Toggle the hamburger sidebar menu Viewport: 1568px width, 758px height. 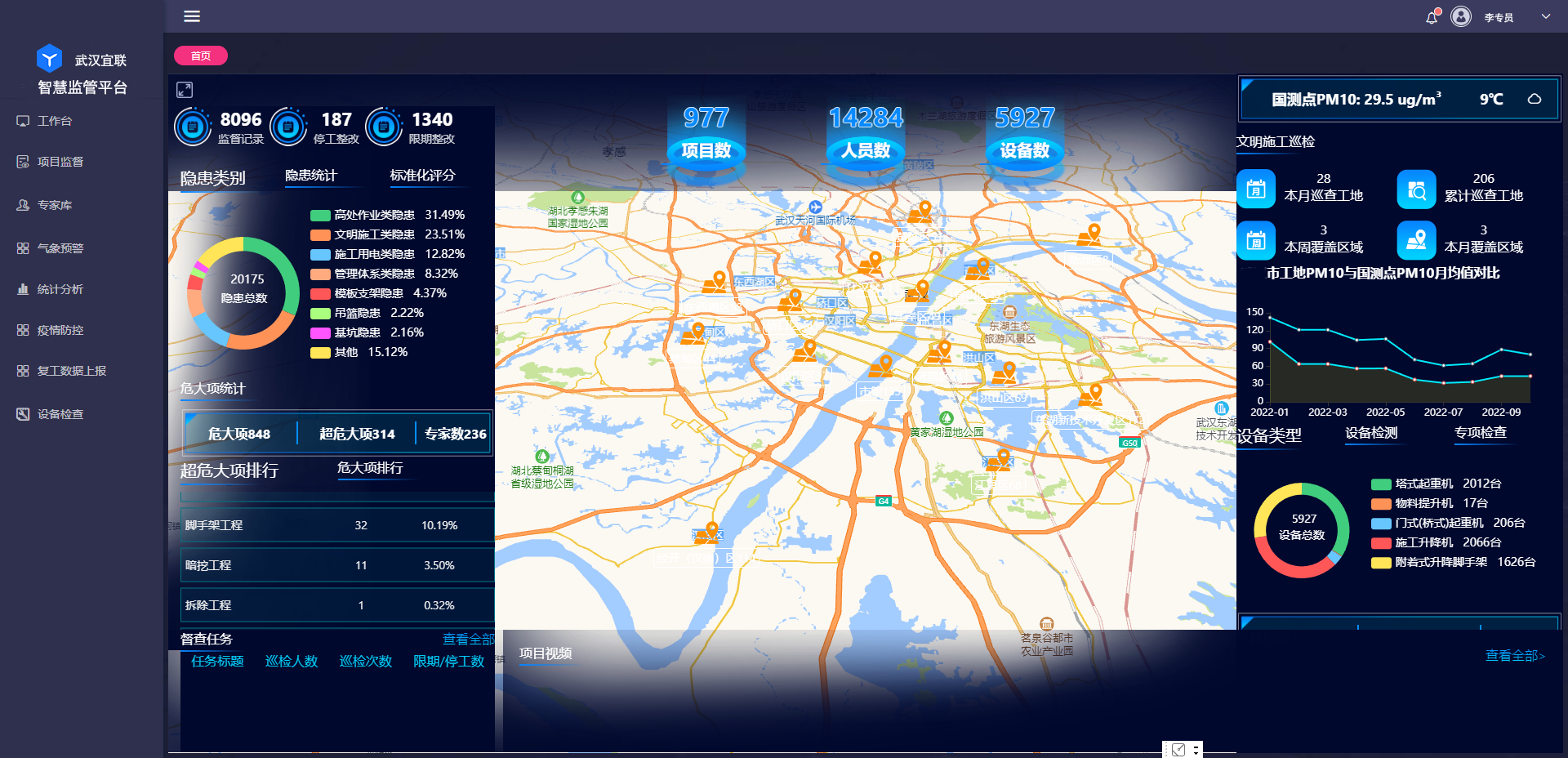point(192,16)
